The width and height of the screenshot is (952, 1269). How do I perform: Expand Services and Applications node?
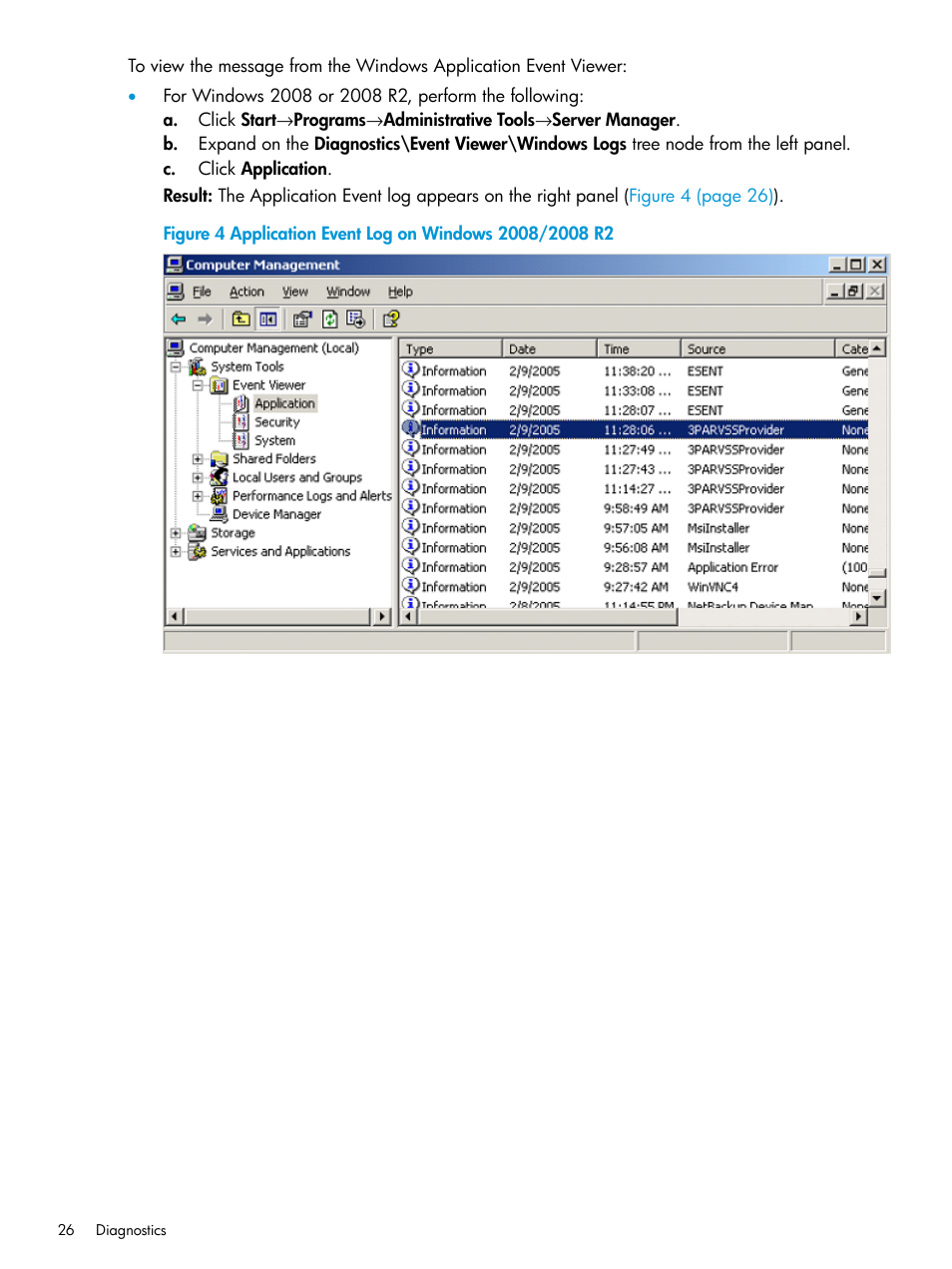click(x=176, y=551)
